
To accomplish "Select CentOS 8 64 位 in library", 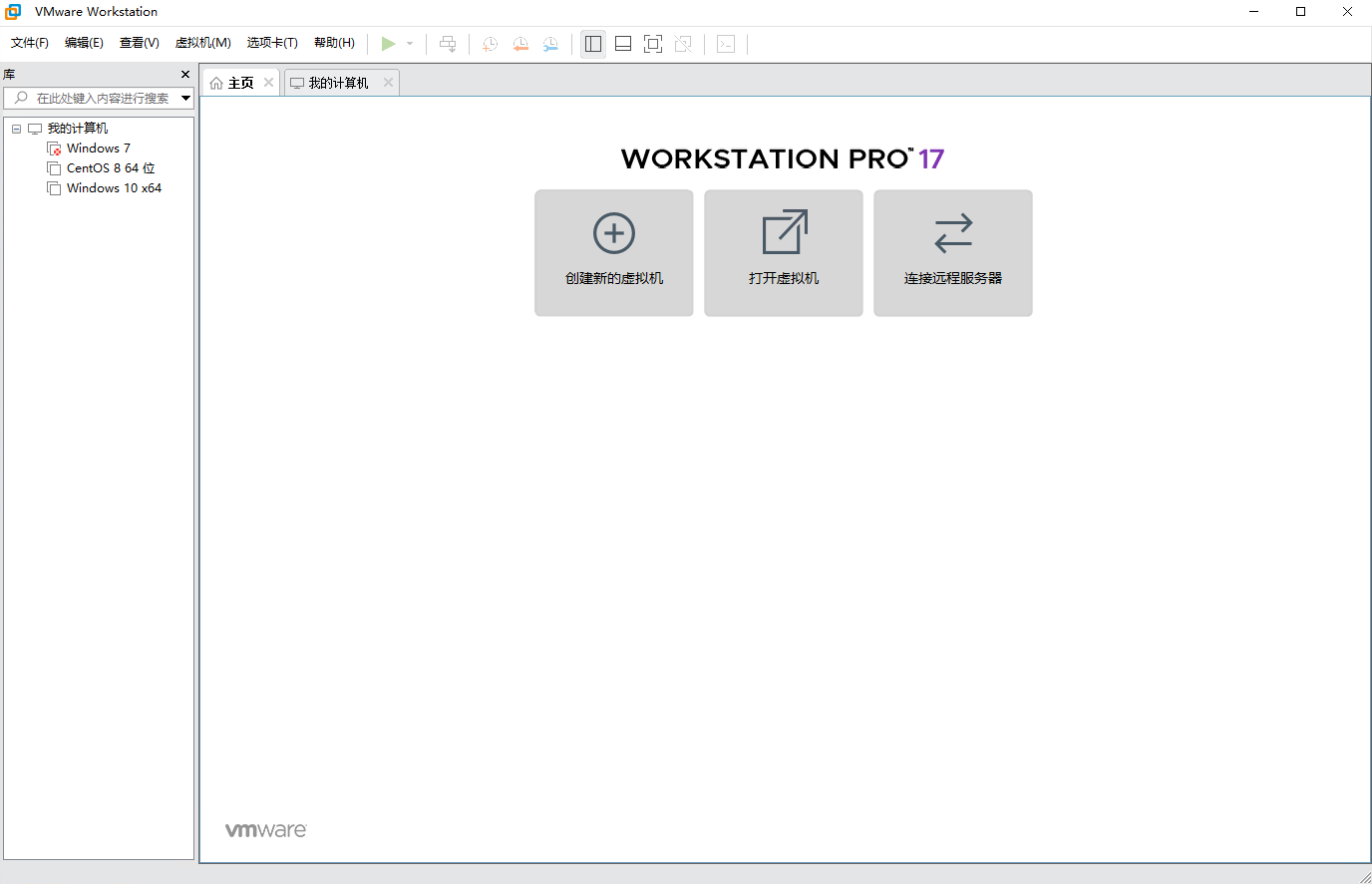I will point(110,168).
